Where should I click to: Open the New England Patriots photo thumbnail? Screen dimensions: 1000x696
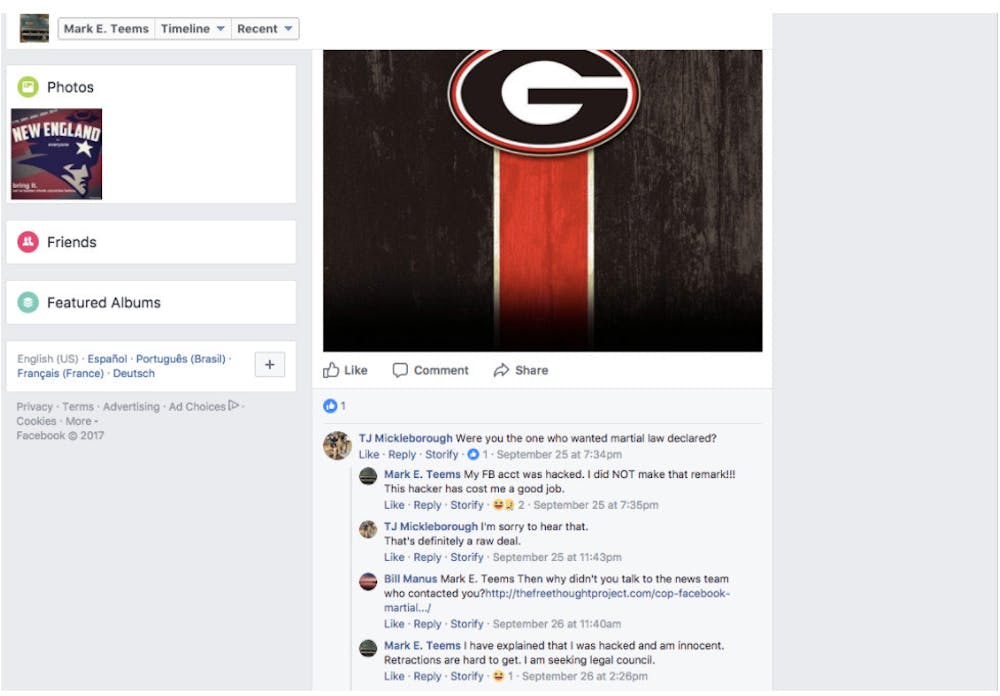56,154
